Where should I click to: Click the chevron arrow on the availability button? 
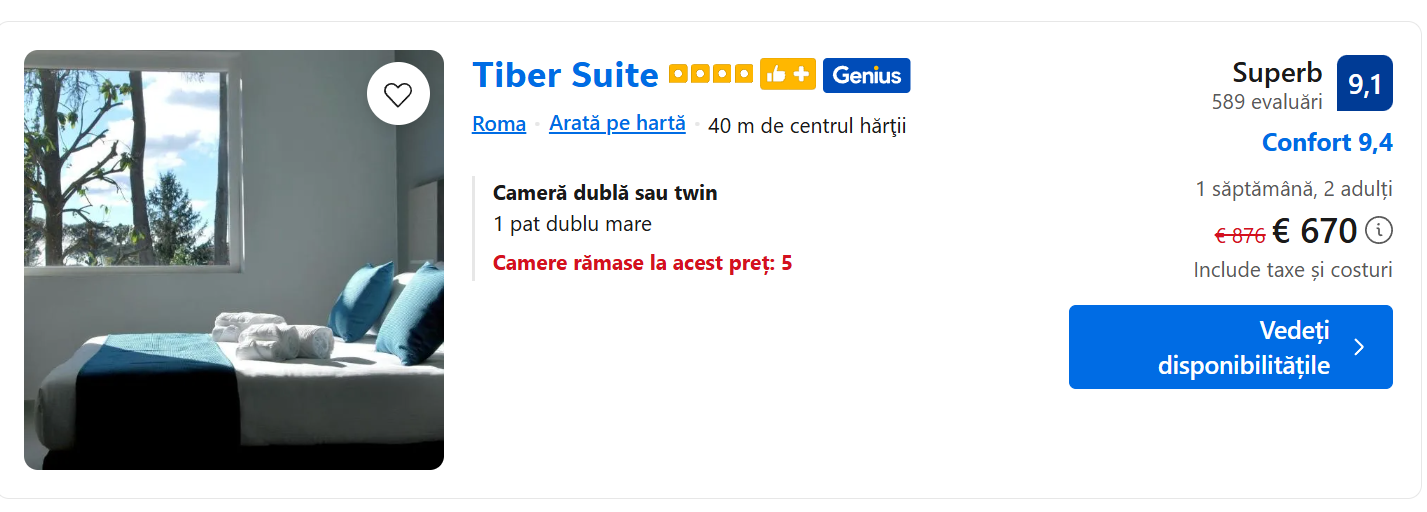1358,347
